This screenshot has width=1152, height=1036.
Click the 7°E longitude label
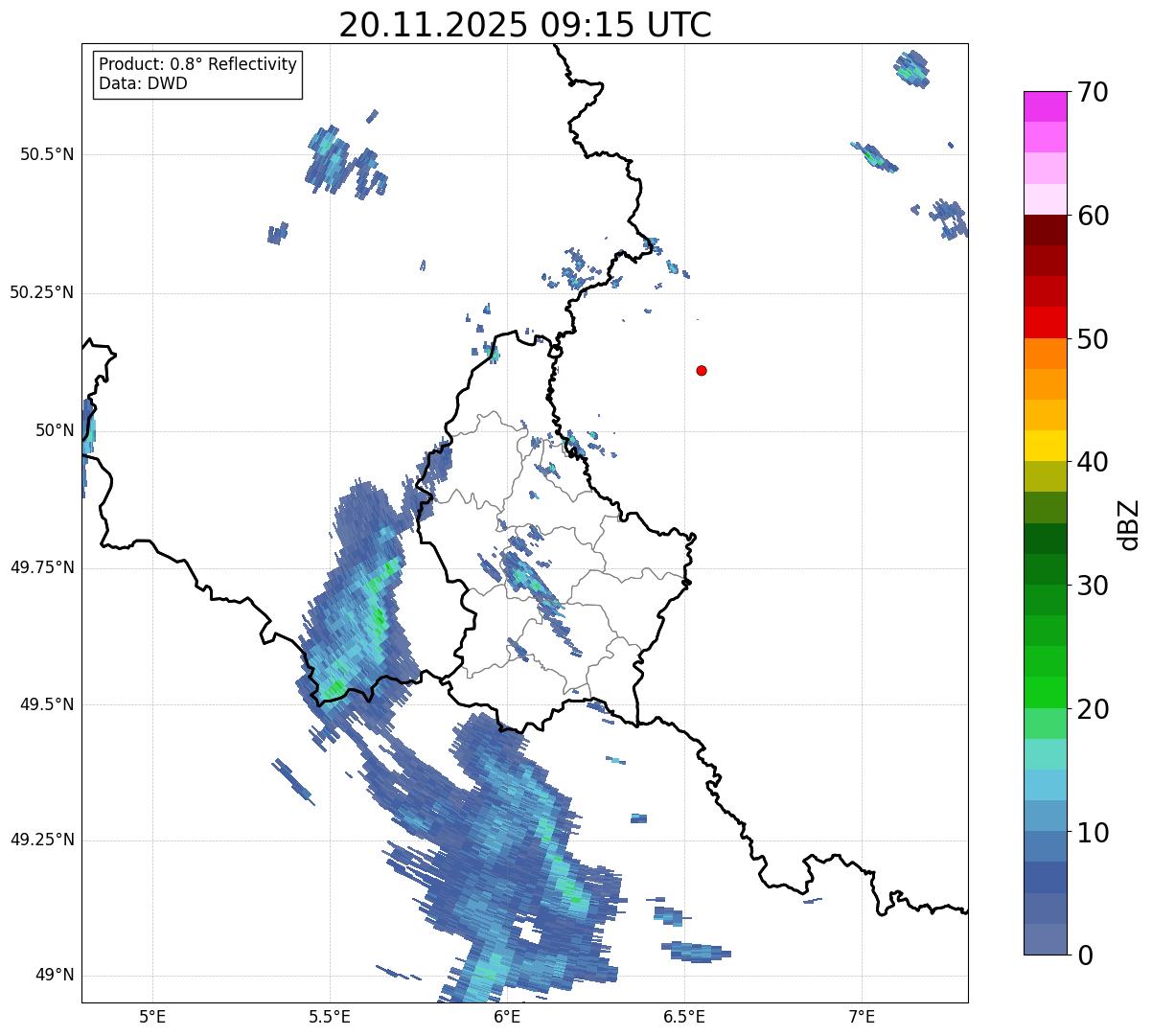pyautogui.click(x=862, y=1016)
